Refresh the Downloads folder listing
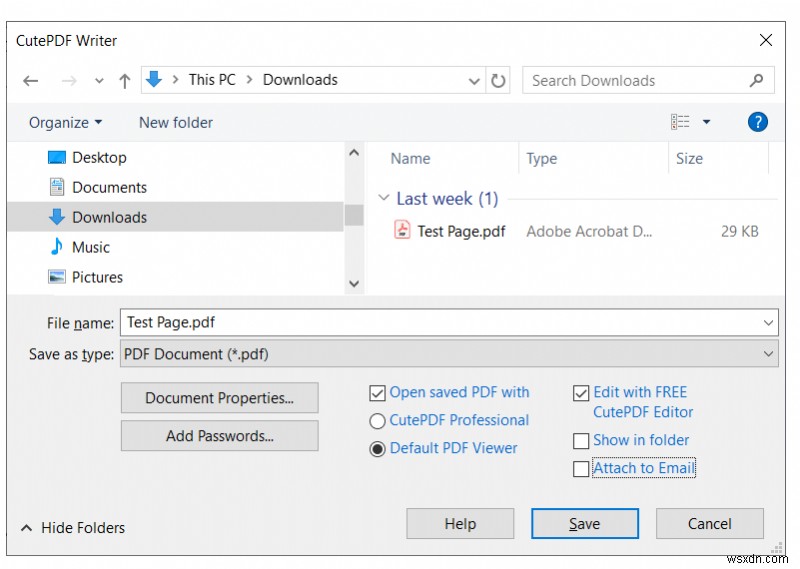Image resolution: width=800 pixels, height=569 pixels. click(498, 81)
